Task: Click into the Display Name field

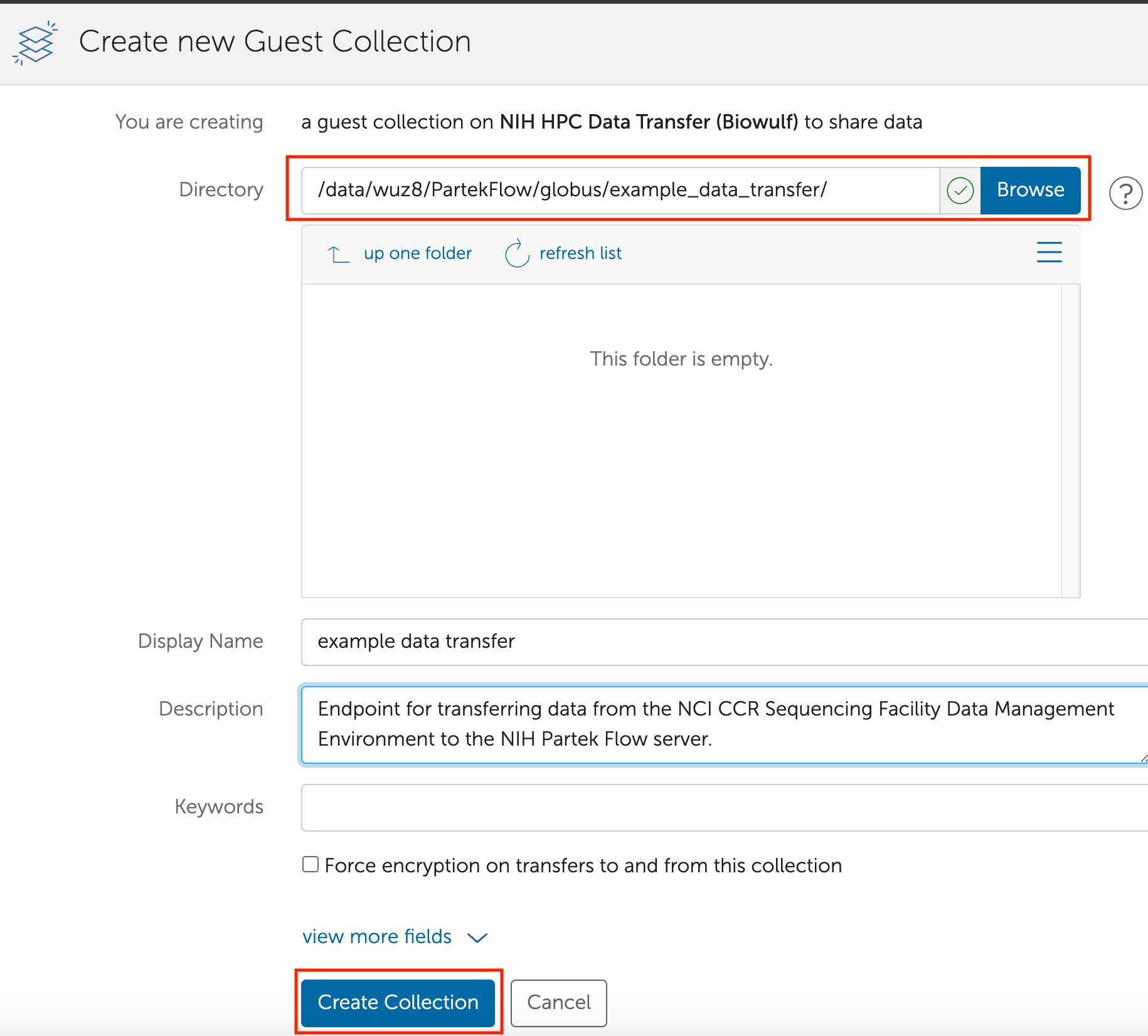Action: [x=721, y=642]
